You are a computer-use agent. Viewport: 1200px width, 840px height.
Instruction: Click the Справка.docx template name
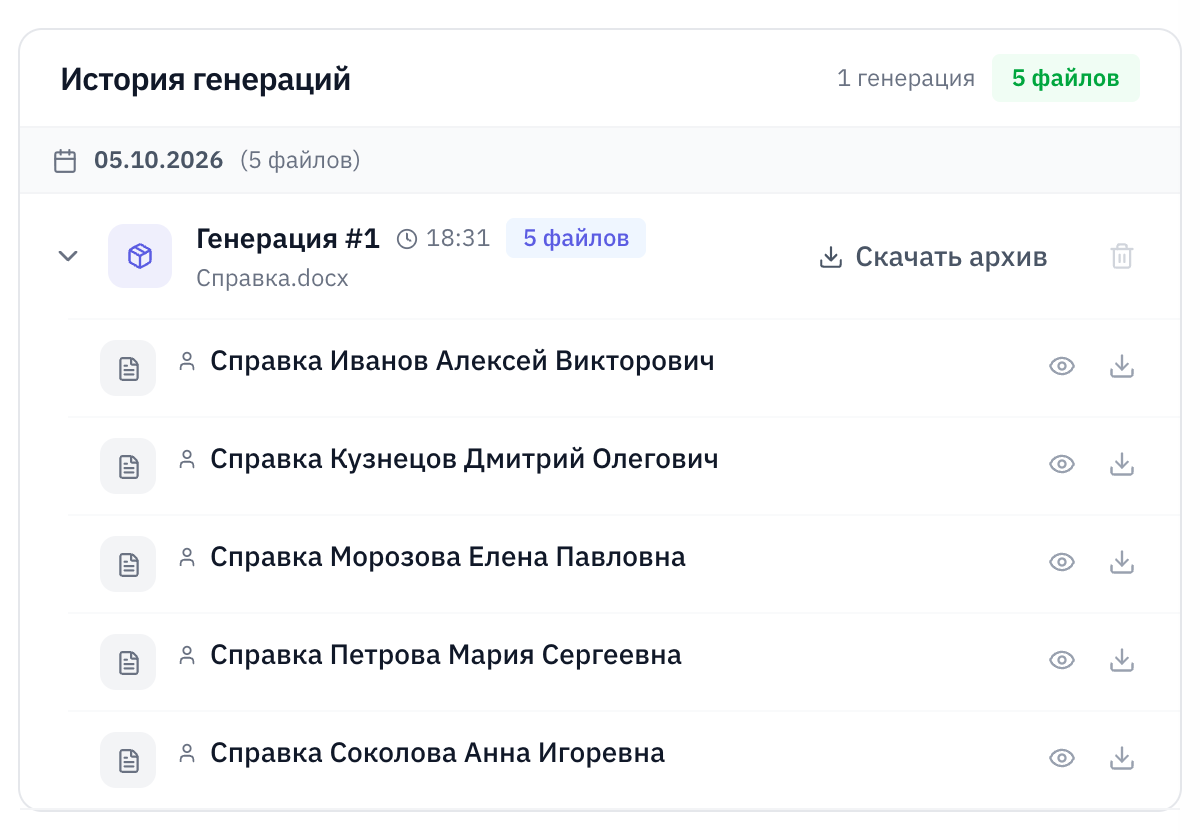coord(272,278)
